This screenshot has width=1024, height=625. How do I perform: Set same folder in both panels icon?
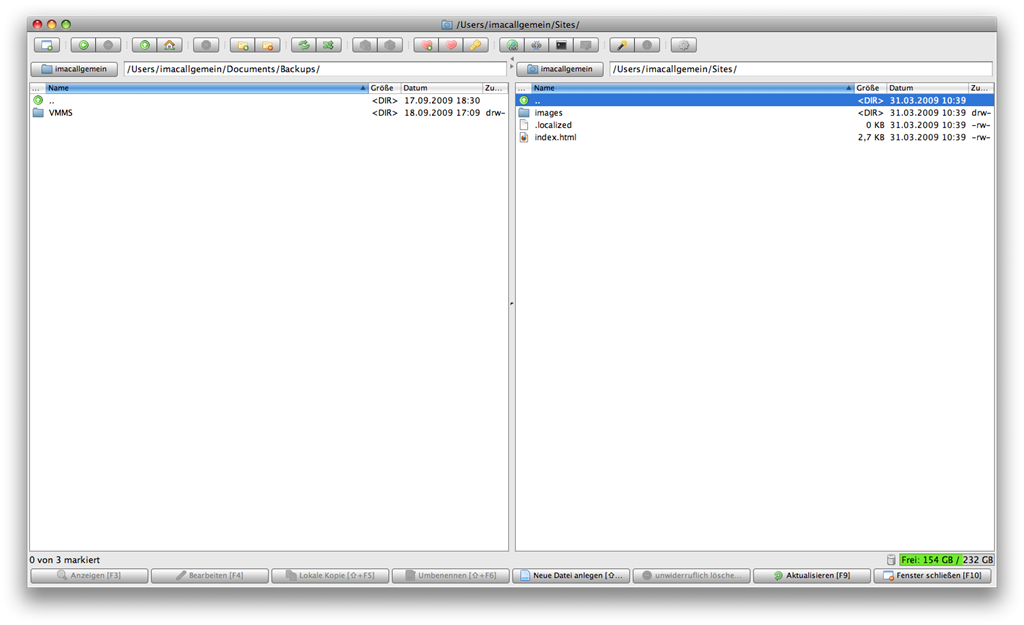[328, 45]
